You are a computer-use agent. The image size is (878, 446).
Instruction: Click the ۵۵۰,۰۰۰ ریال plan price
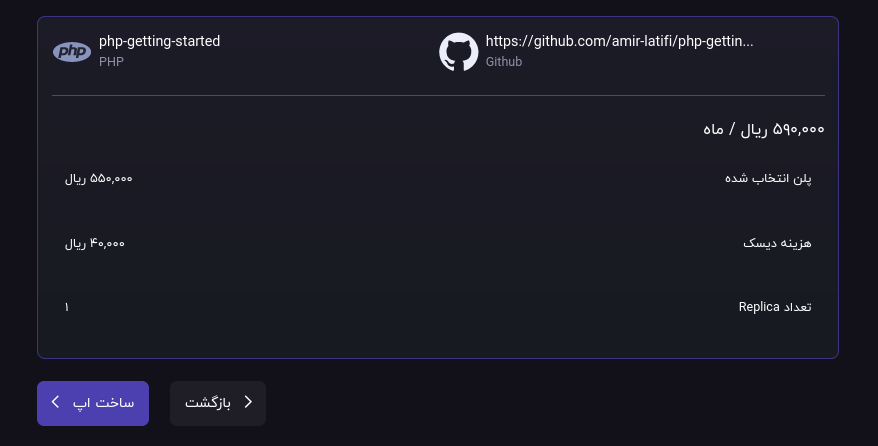99,179
